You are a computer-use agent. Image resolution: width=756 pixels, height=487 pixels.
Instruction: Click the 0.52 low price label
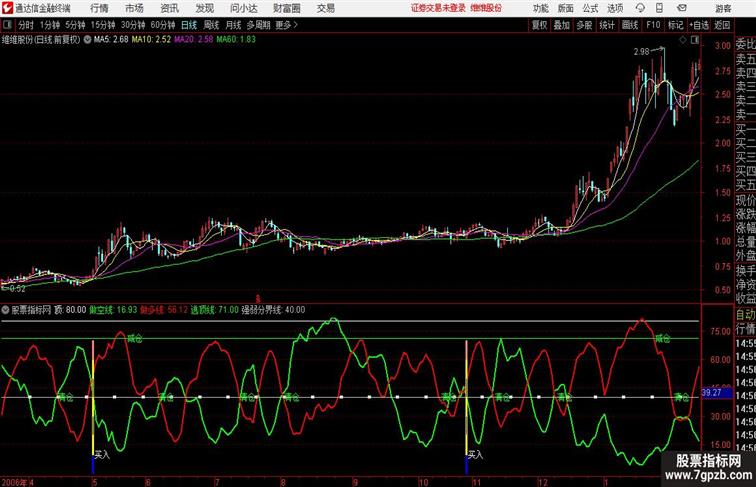point(17,289)
